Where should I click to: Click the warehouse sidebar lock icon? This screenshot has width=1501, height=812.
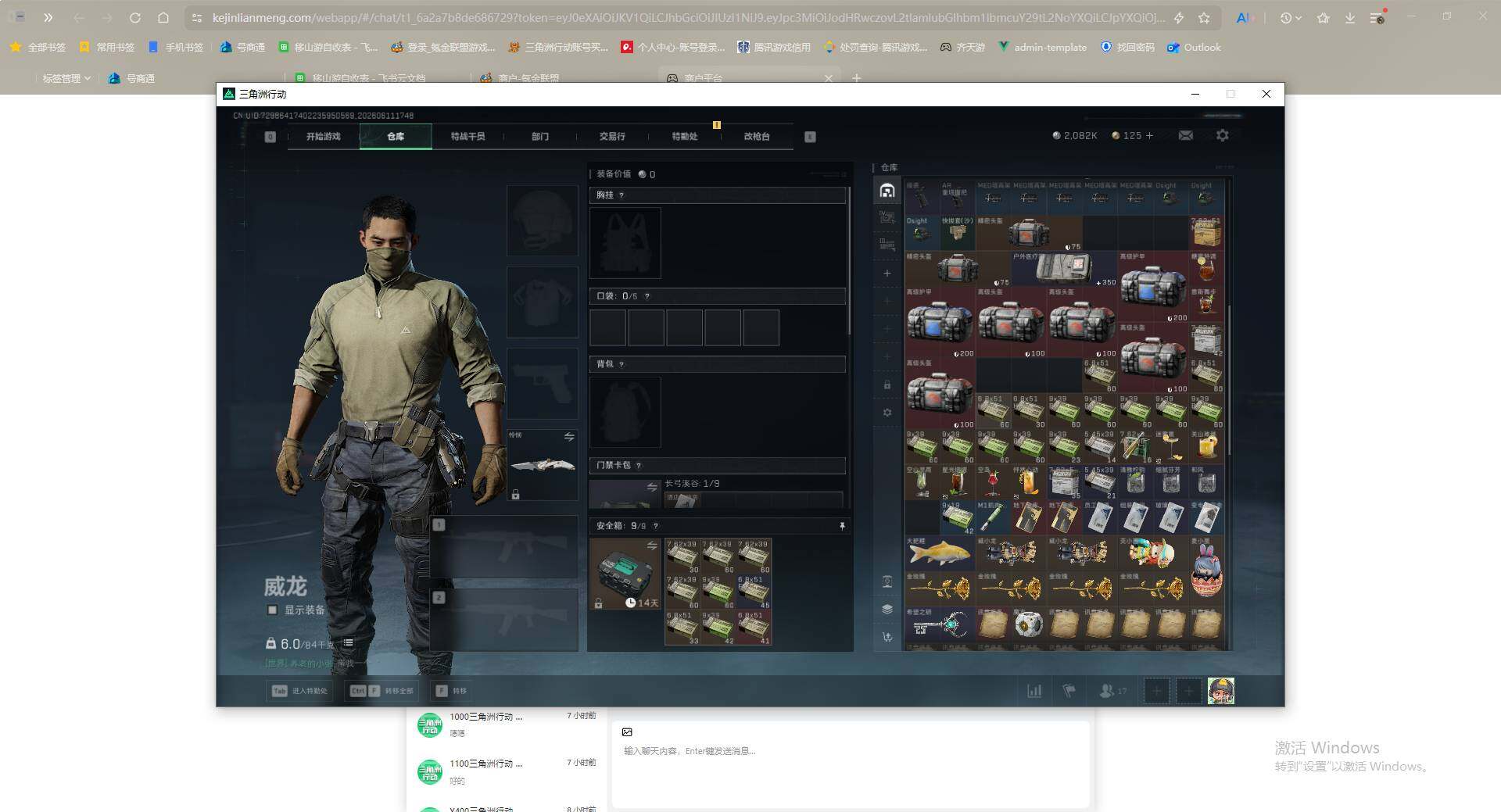(887, 385)
